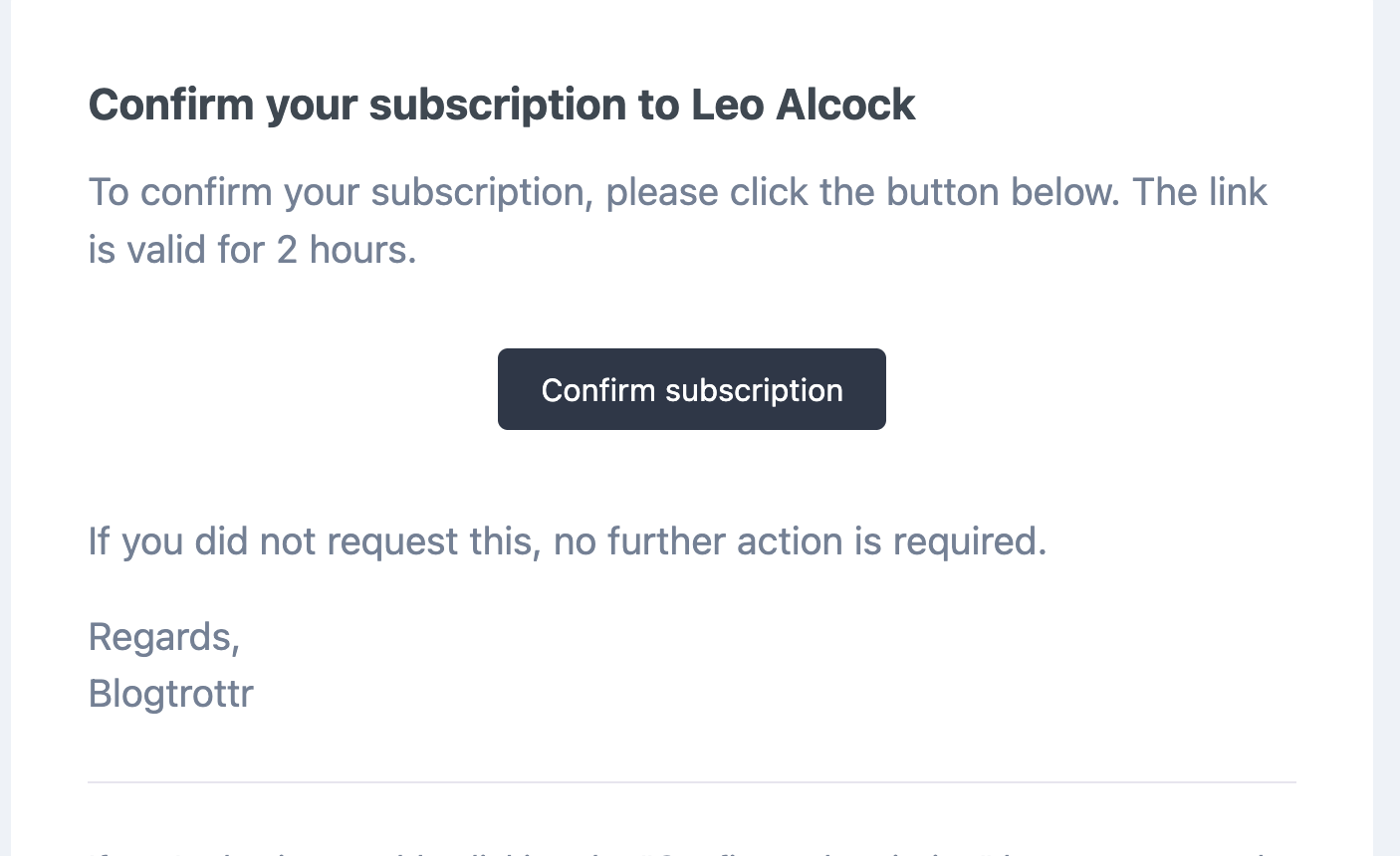
Task: Click the 'Confirm your subscription to Leo Alcock' heading
Action: [x=501, y=105]
